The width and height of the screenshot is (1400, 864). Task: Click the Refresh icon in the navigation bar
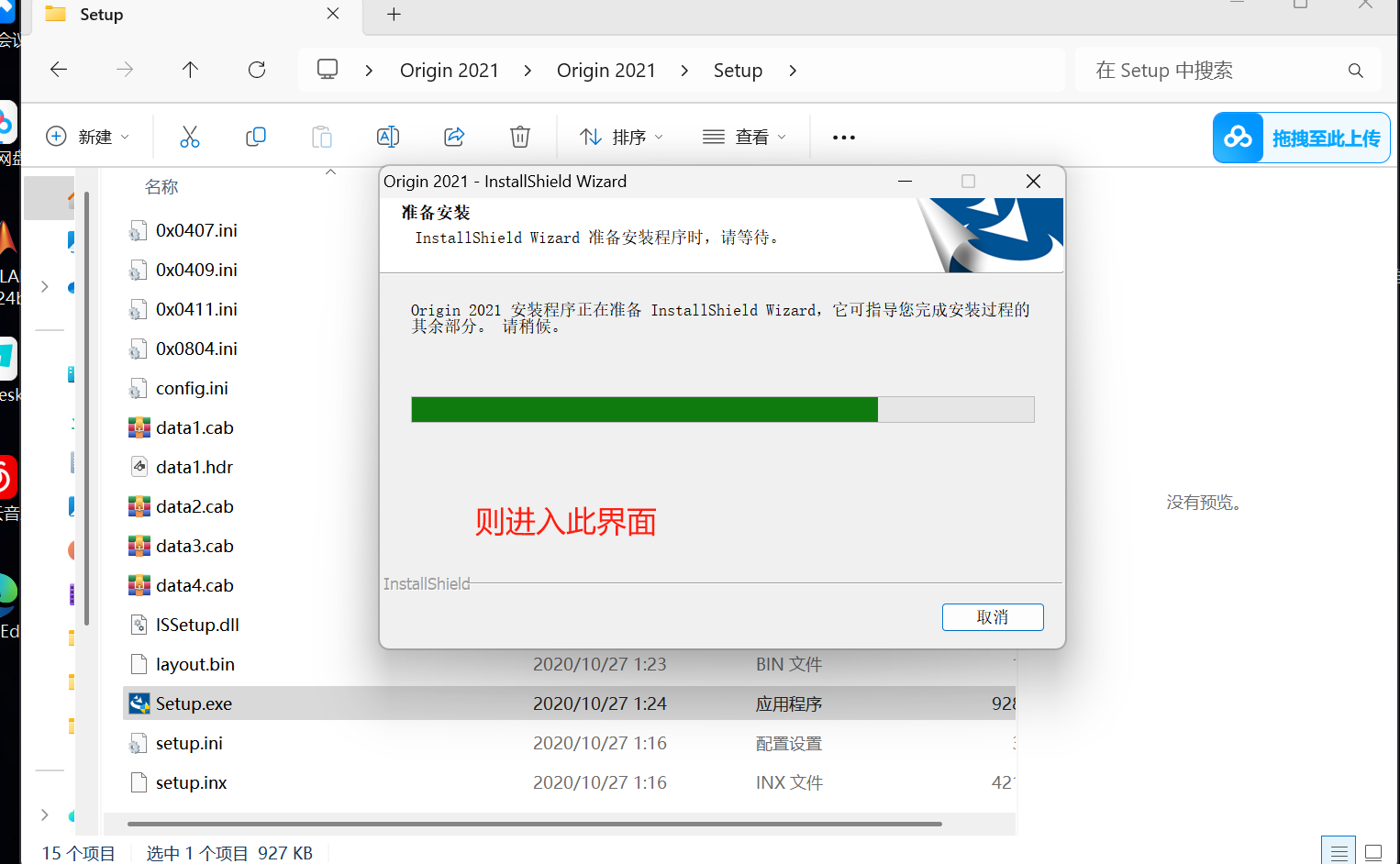click(257, 69)
